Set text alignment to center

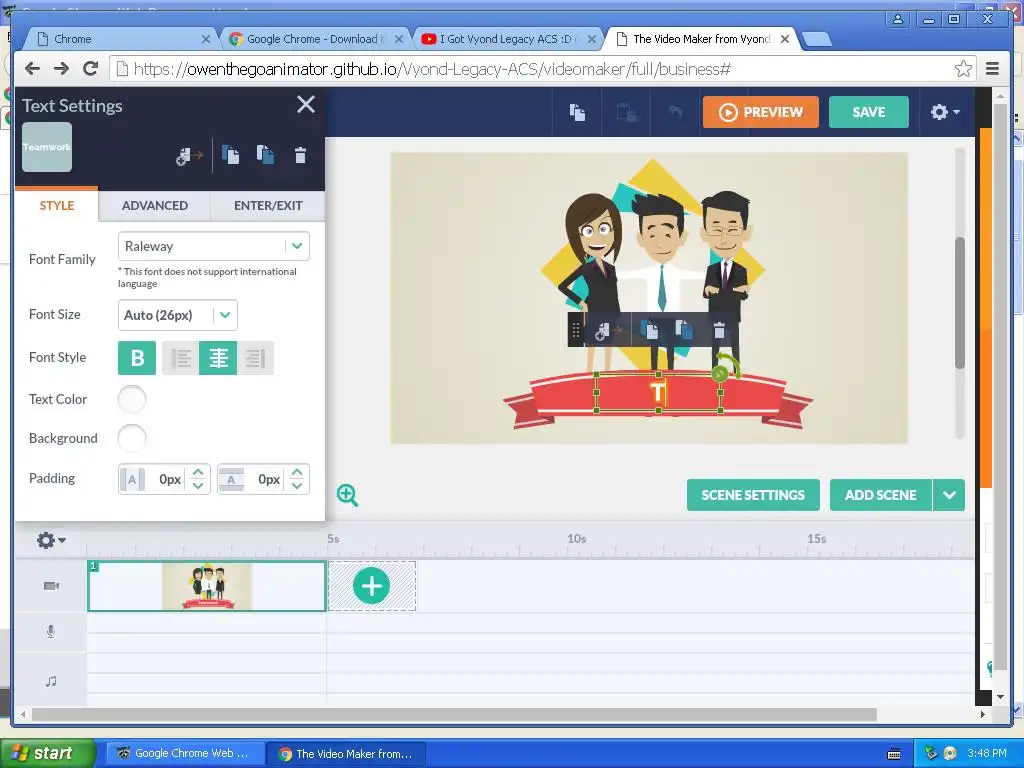tap(218, 358)
